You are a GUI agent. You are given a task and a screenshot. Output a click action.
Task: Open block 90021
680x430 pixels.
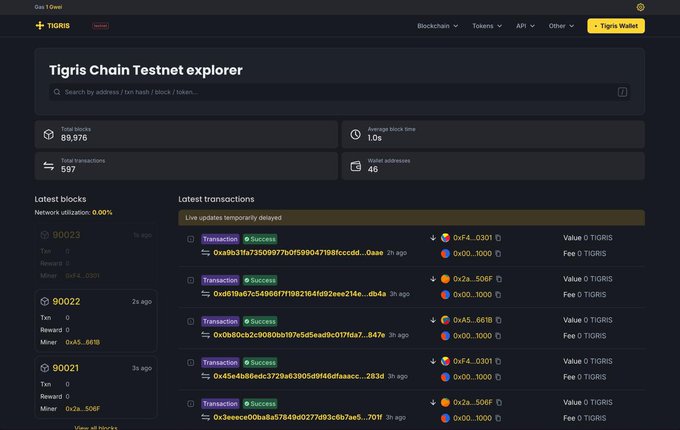(x=65, y=368)
